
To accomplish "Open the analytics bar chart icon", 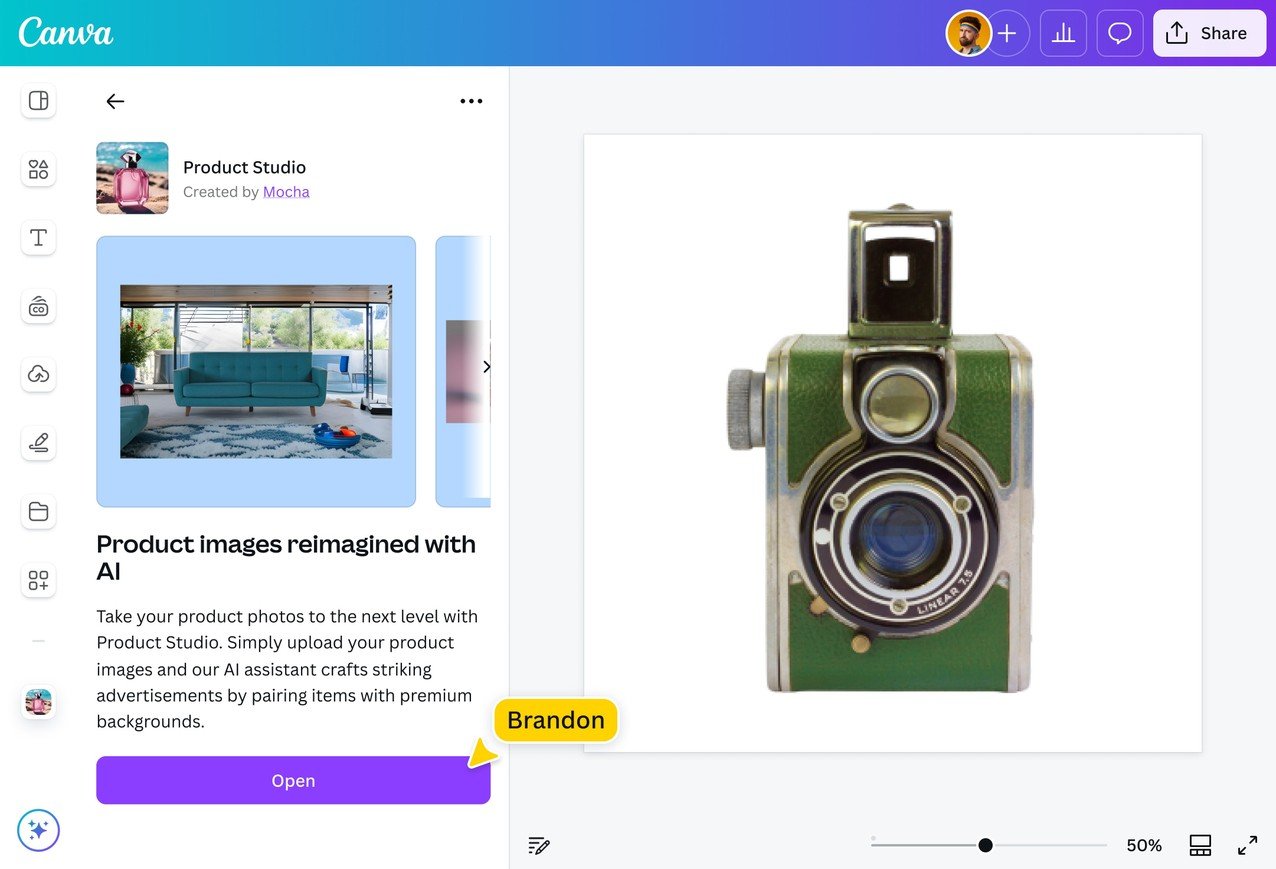I will point(1063,34).
